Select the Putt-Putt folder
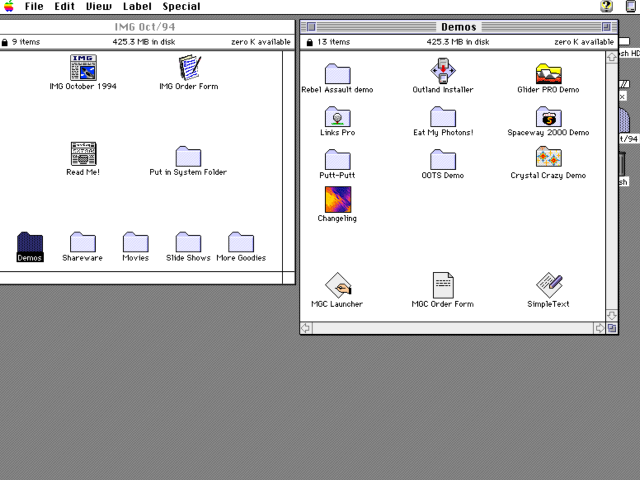This screenshot has height=480, width=640. tap(338, 160)
